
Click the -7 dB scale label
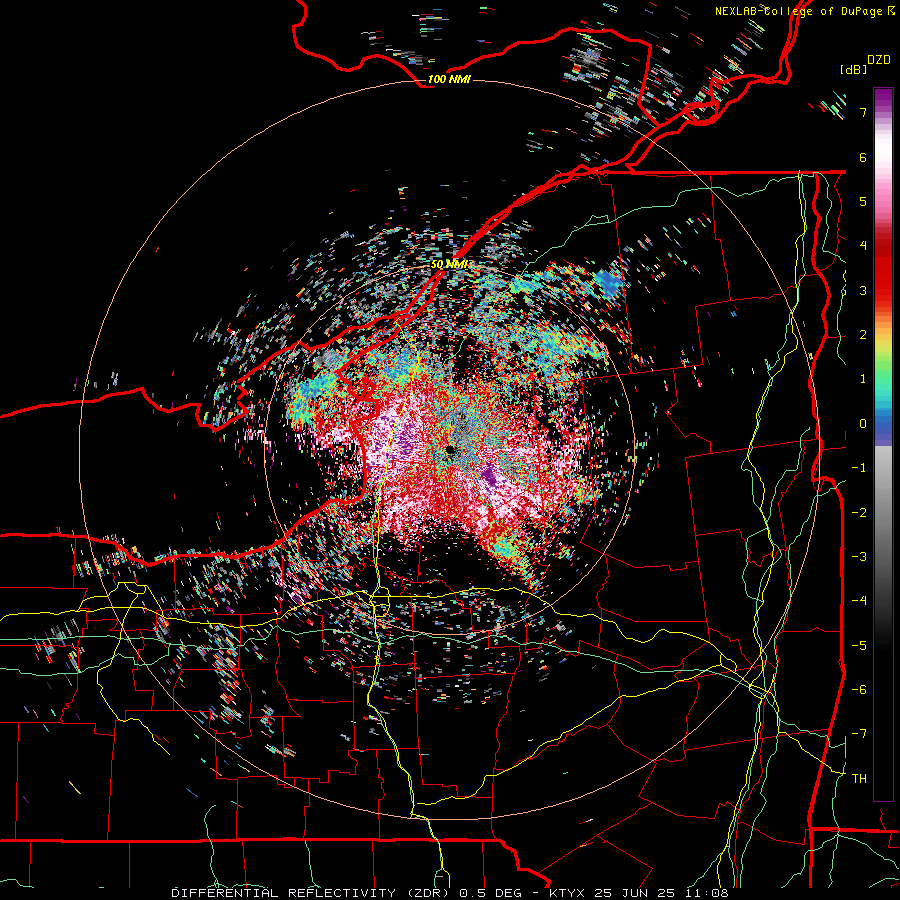coord(859,734)
